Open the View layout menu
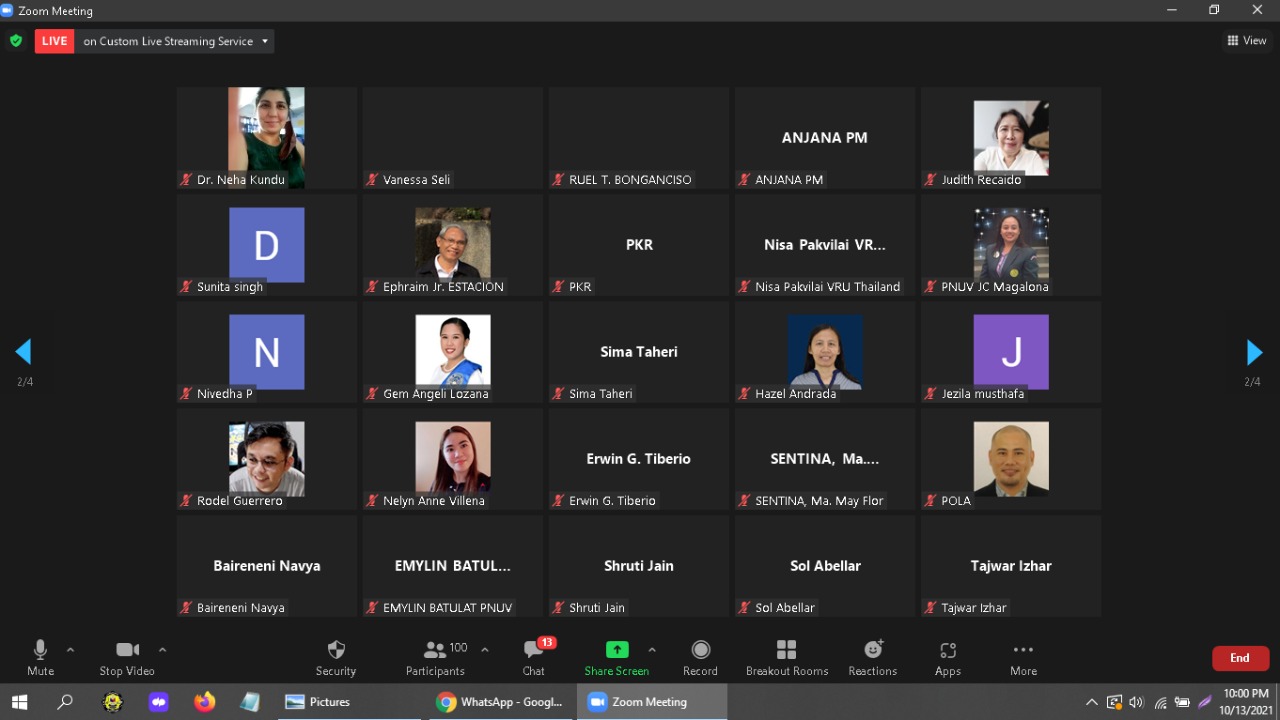The width and height of the screenshot is (1280, 720). coord(1247,41)
